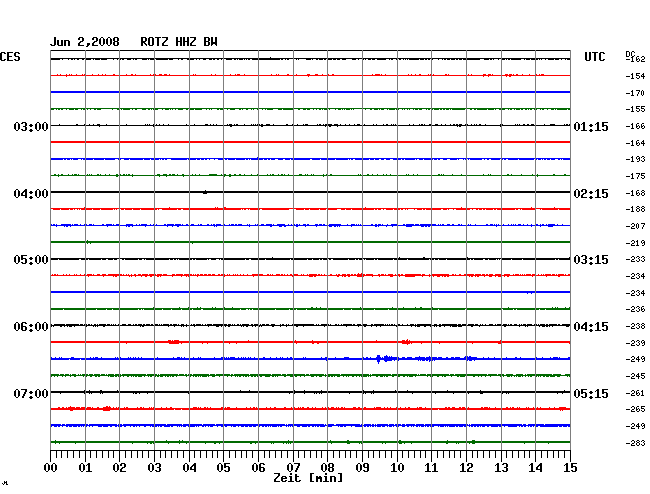Screen dimensions: 650x494
Task: Select the 05:00 local time label
Action: tap(31, 260)
